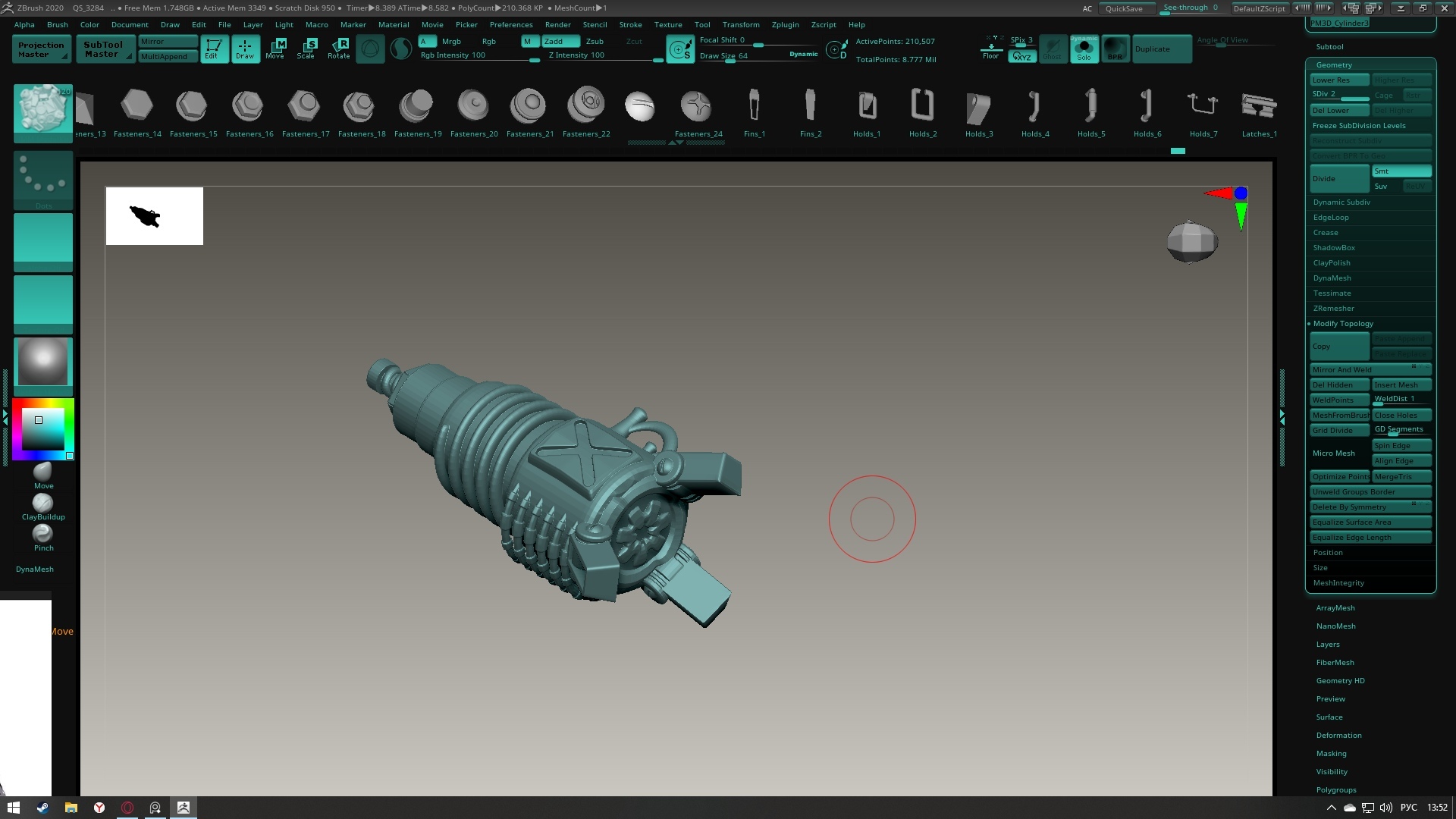Select the Move transform tool icon

click(x=275, y=49)
